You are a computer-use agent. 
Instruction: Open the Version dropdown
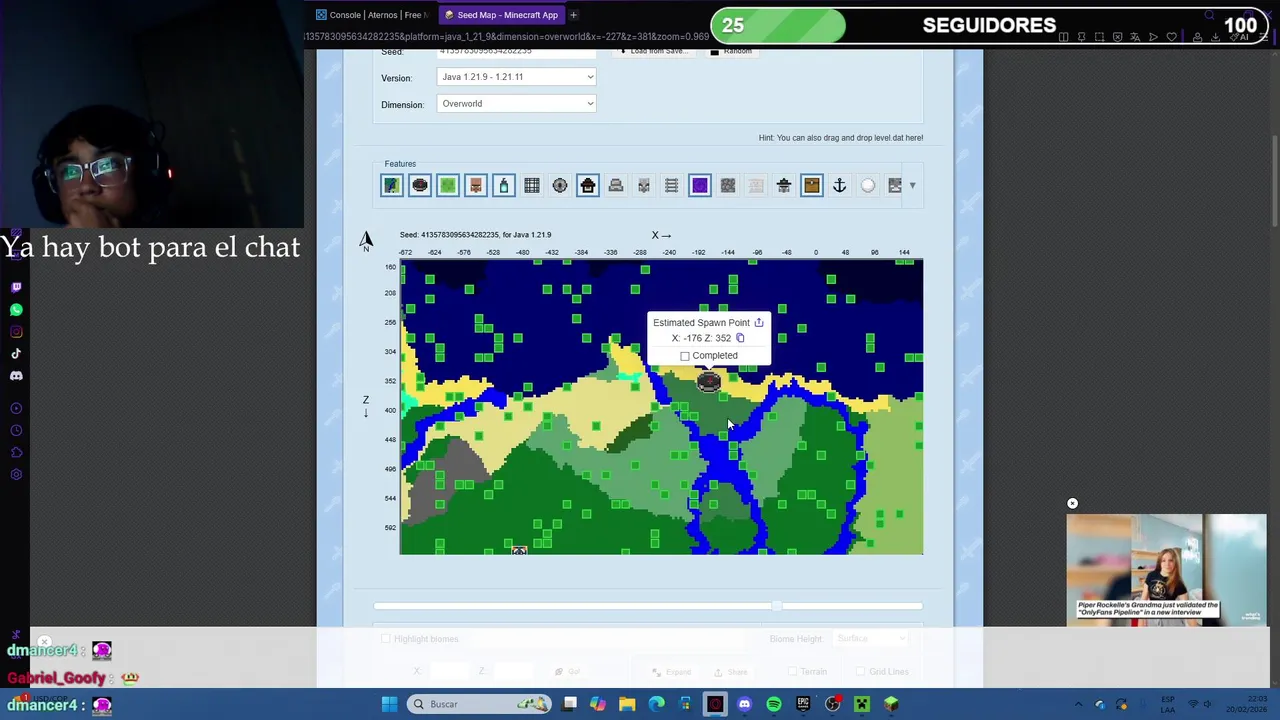click(x=516, y=77)
